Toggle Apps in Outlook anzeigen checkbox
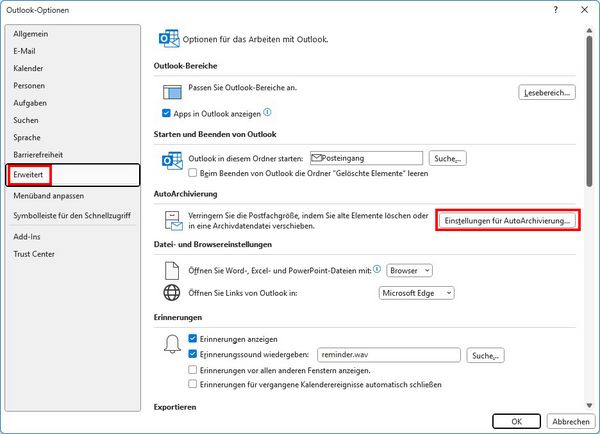Screen dimensions: 600x434 tap(166, 113)
